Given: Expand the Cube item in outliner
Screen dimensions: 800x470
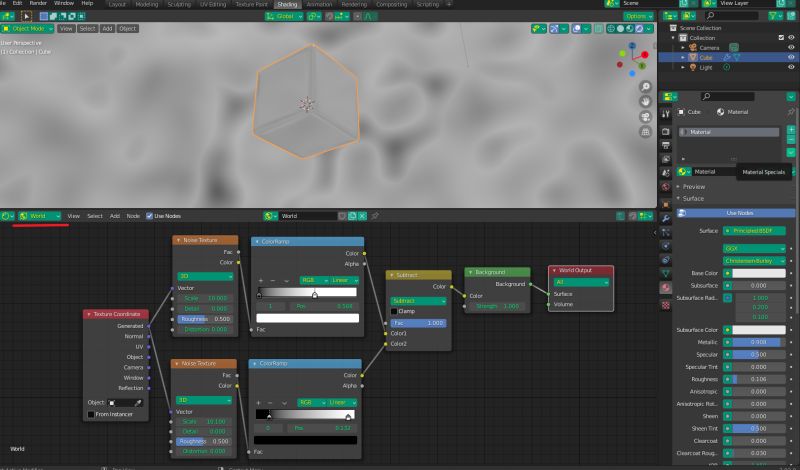Looking at the screenshot, I should point(683,57).
